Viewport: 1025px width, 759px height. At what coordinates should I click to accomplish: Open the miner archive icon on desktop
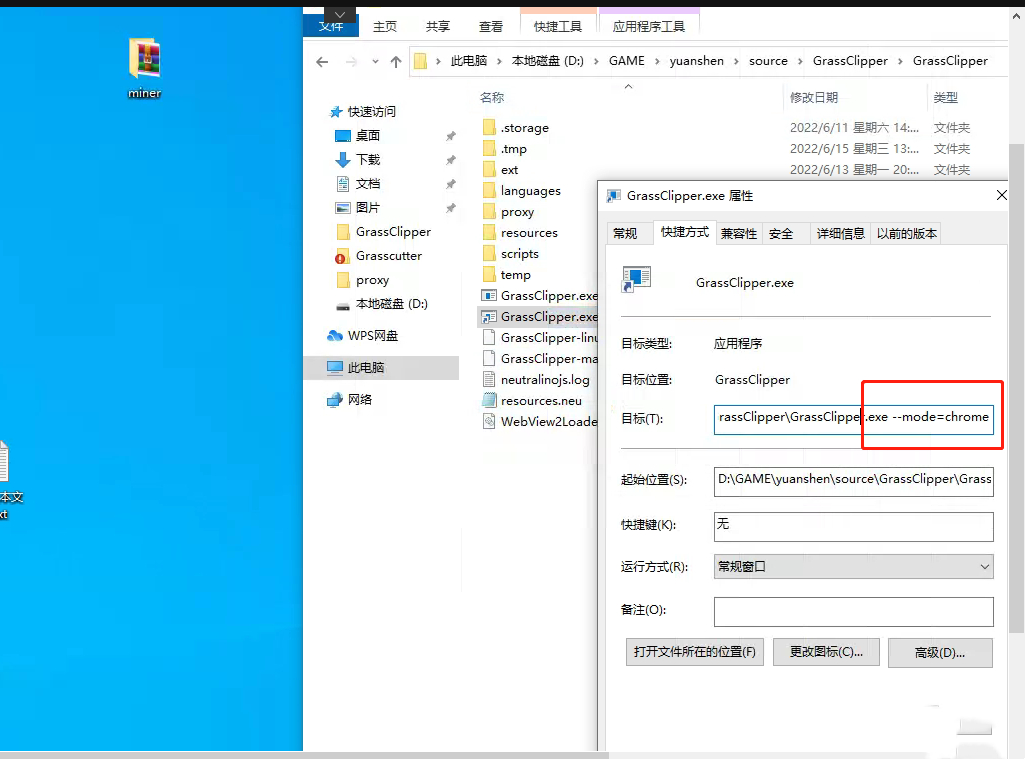tap(144, 68)
